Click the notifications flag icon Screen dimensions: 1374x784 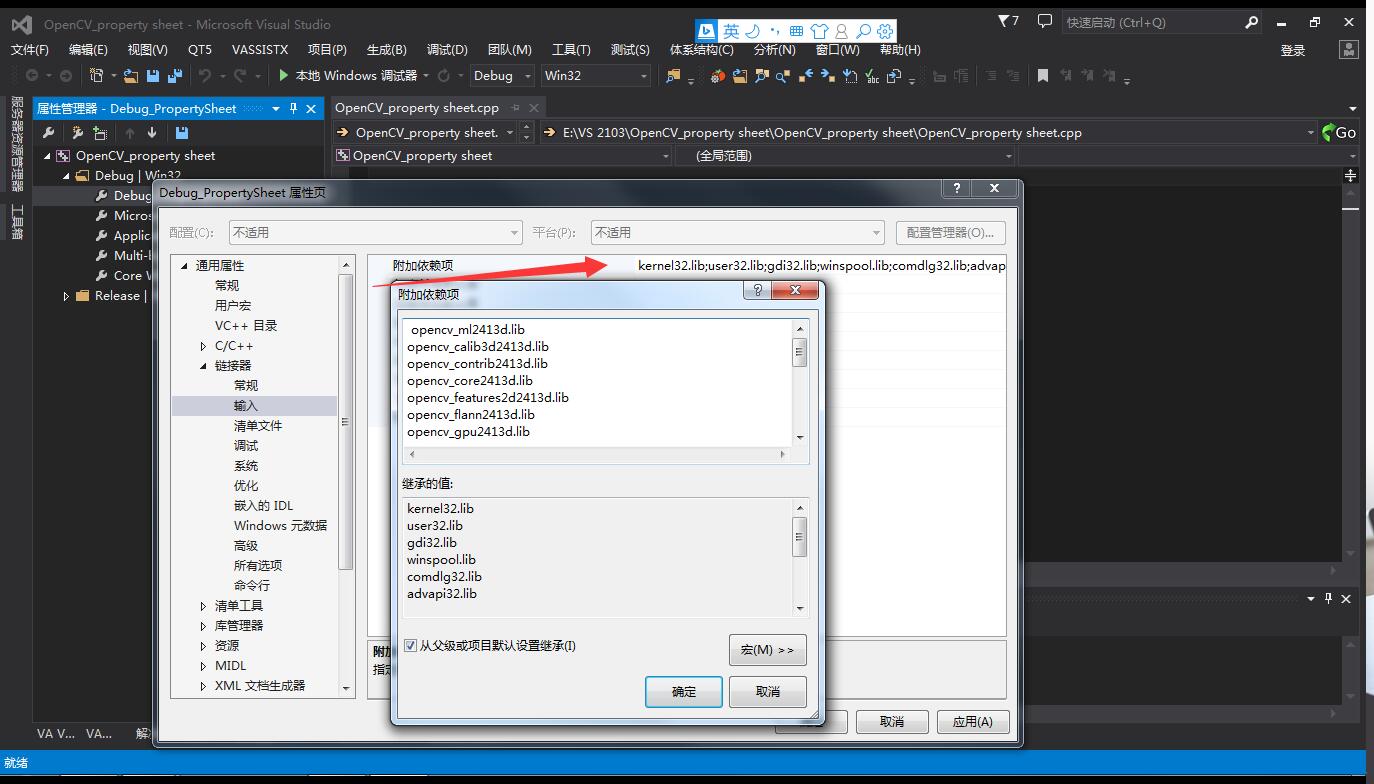coord(1008,21)
